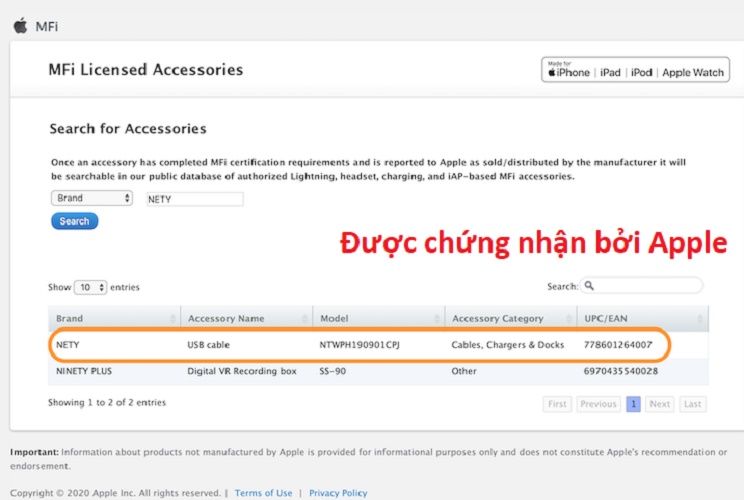744x500 pixels.
Task: Click the MFi header title
Action: pos(47,27)
